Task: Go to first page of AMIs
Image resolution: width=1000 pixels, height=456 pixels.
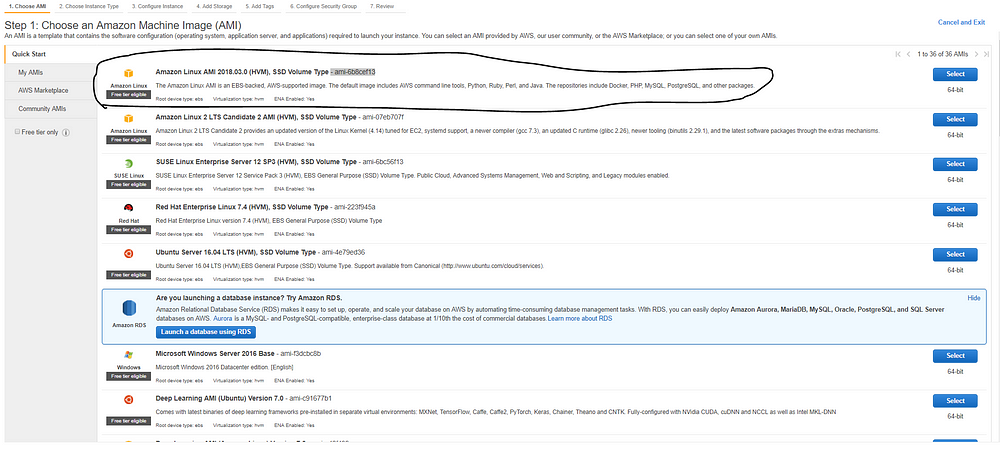Action: (898, 55)
